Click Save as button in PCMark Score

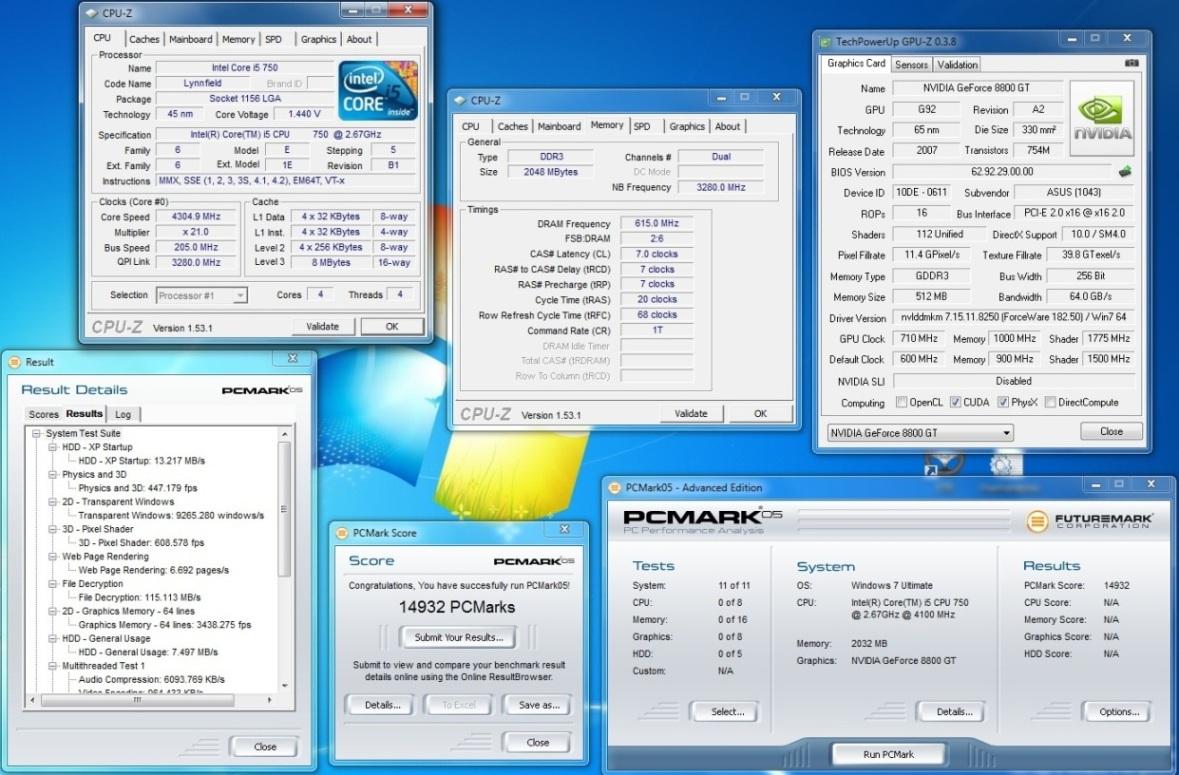[x=539, y=705]
